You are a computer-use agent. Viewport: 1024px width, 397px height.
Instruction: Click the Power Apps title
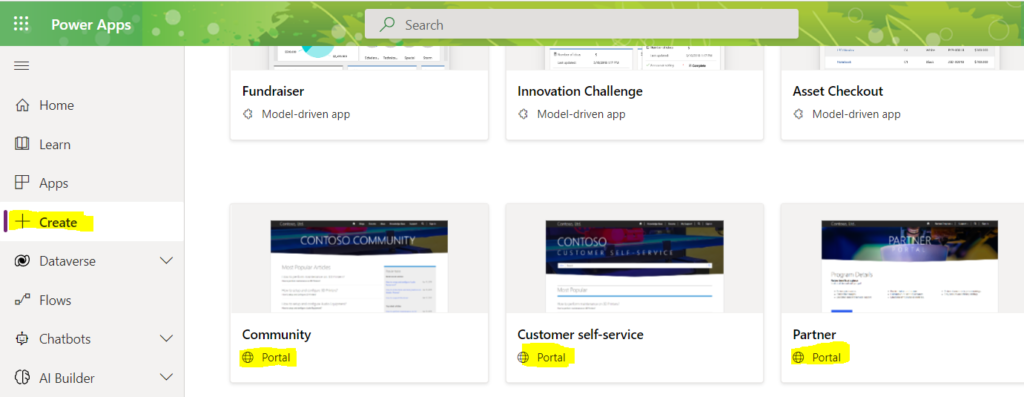click(x=91, y=25)
